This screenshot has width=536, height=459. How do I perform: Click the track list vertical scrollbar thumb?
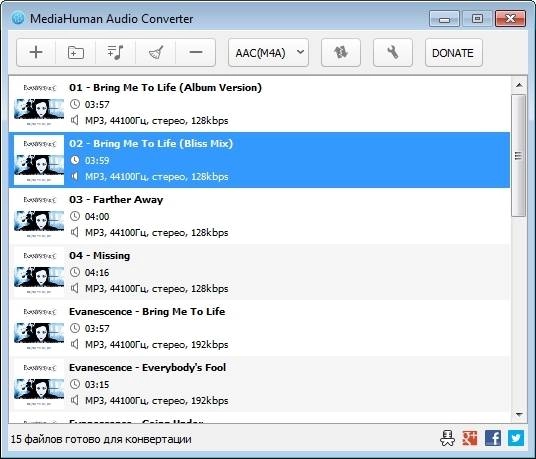coord(519,156)
